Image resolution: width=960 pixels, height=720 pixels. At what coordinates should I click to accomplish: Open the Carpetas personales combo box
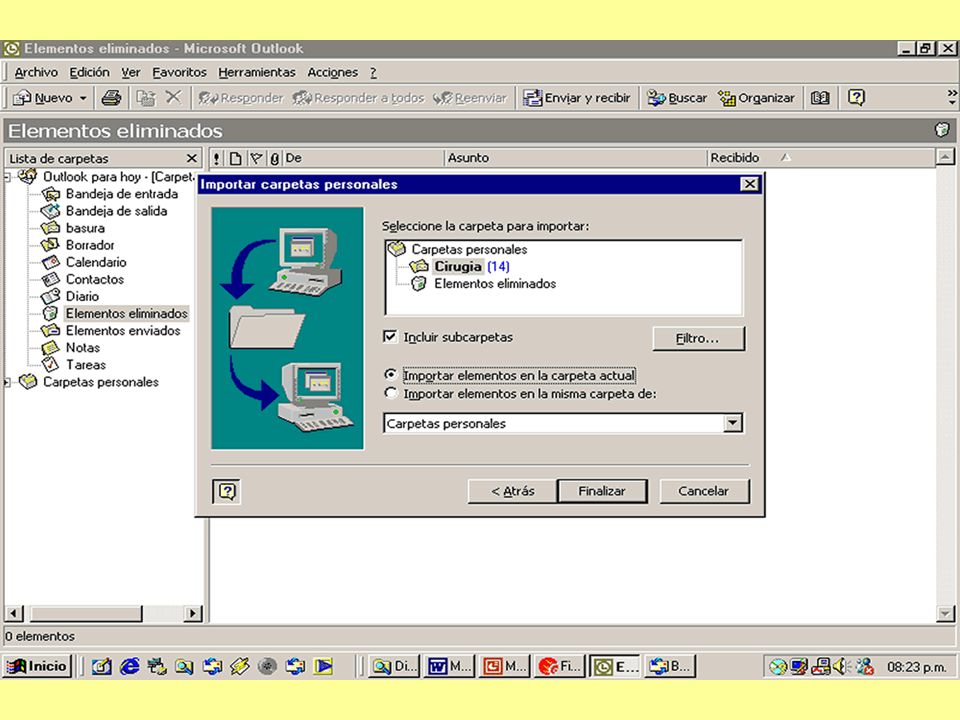(x=733, y=423)
